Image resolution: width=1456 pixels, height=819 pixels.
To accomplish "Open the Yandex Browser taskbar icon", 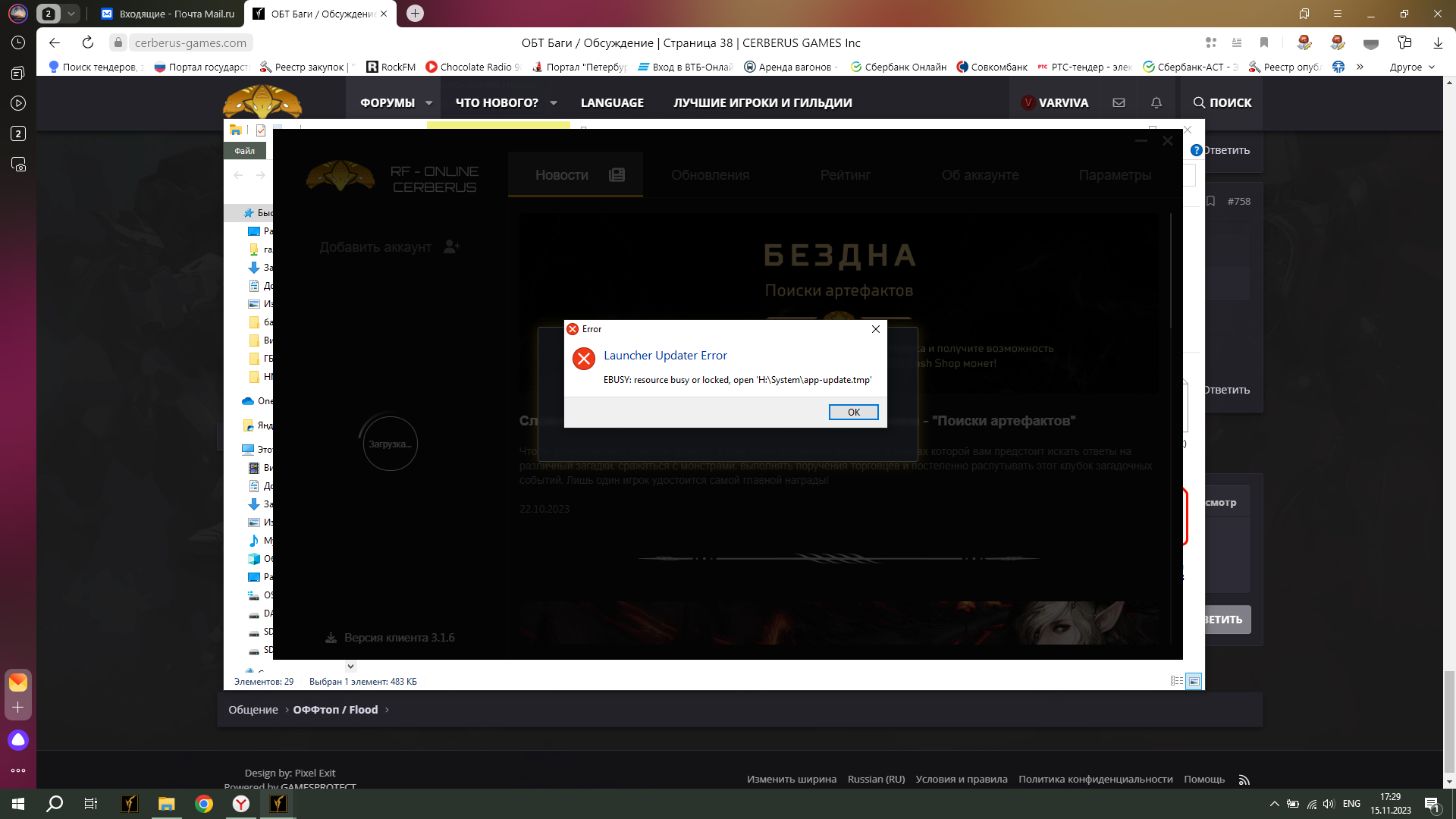I will pyautogui.click(x=240, y=804).
